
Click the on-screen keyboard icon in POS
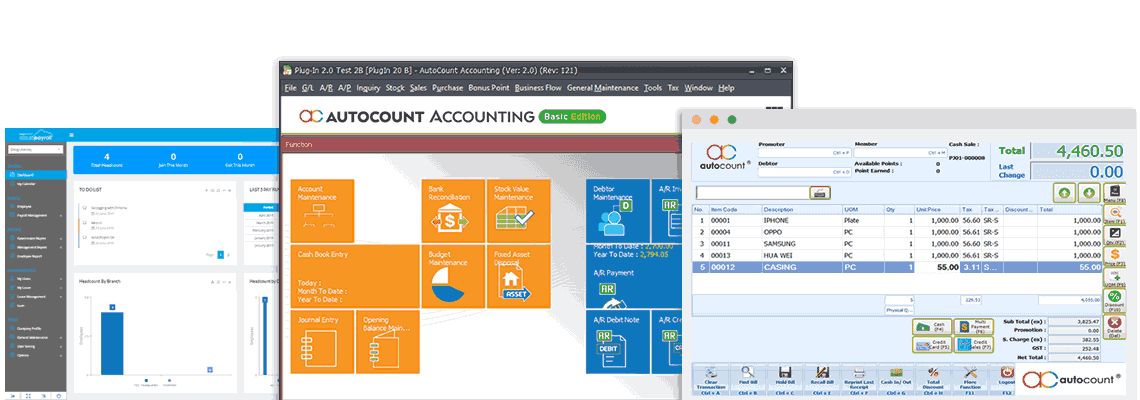(x=820, y=193)
